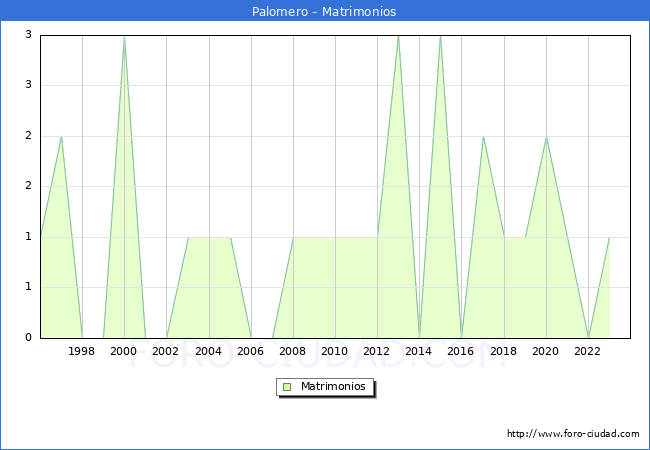
Task: Click the 2020 peak data point
Action: coord(546,137)
